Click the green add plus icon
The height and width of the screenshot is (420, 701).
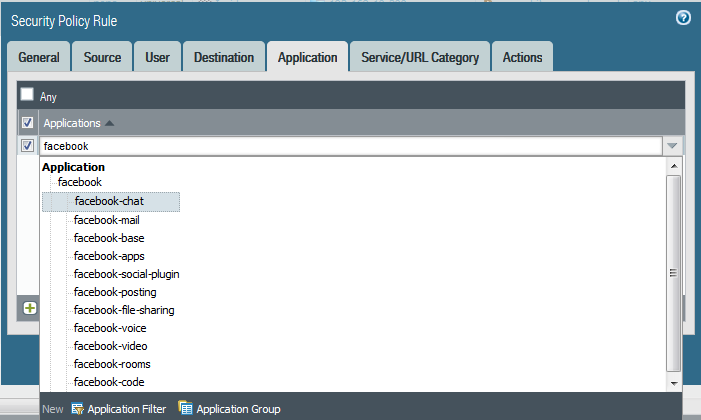(29, 308)
